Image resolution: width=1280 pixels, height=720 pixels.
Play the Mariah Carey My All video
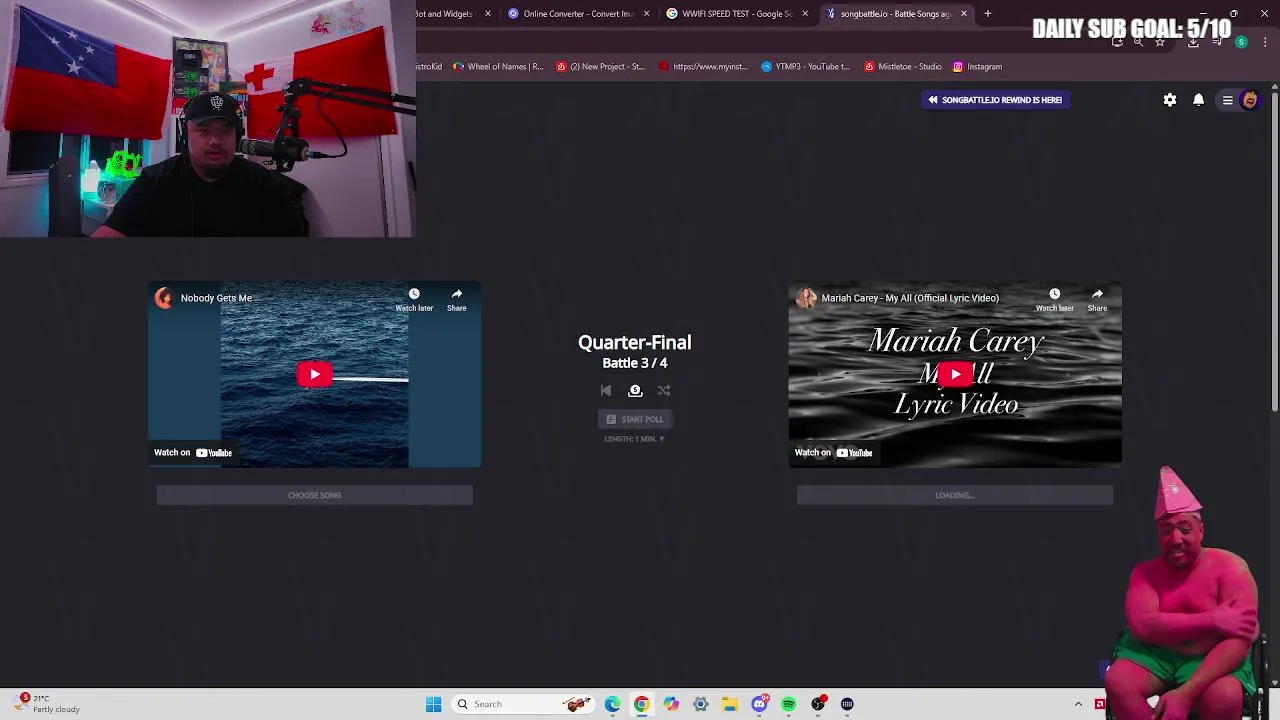955,374
